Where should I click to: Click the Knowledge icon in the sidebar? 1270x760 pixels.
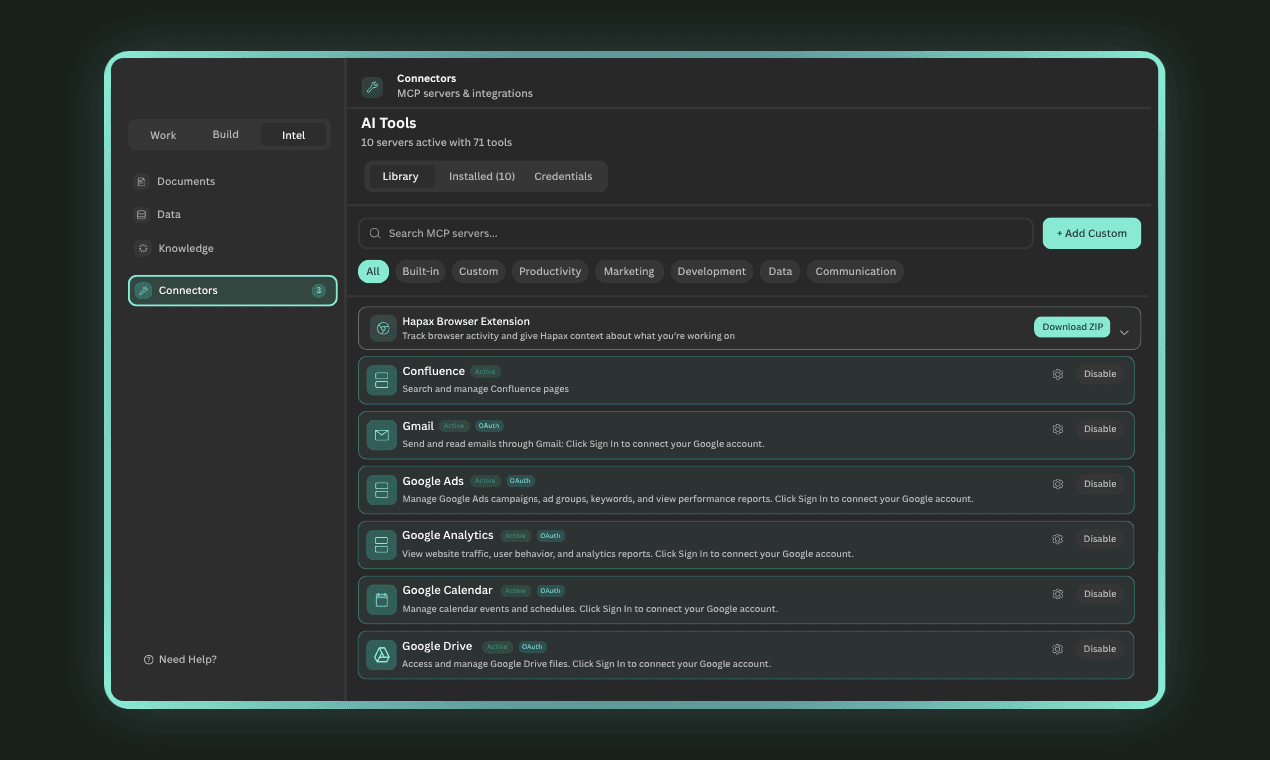(140, 248)
